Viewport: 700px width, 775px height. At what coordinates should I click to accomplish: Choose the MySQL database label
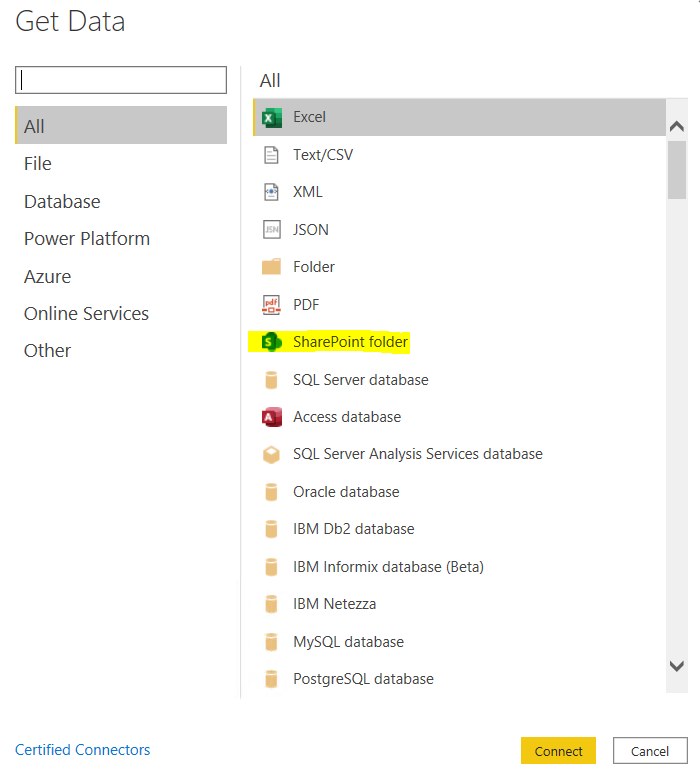pyautogui.click(x=349, y=642)
